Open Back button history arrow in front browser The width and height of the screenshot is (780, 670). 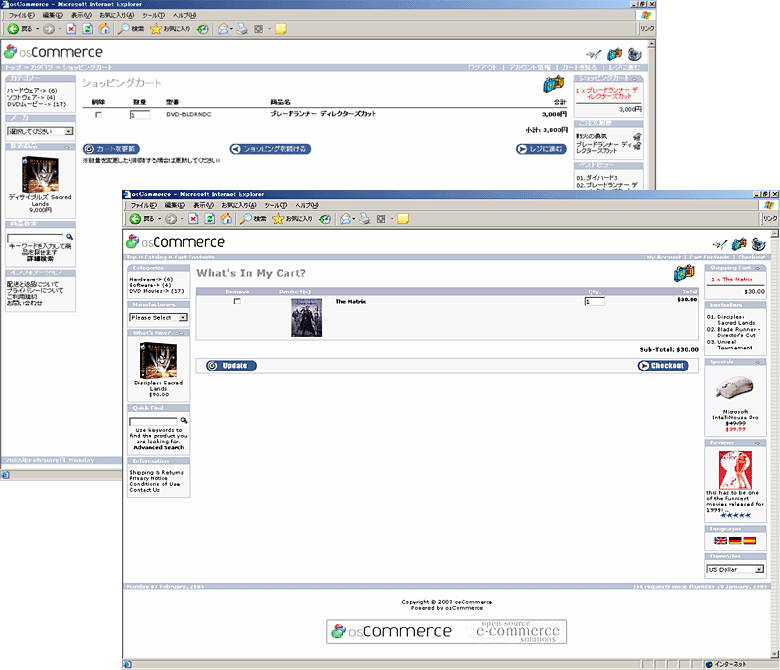159,219
